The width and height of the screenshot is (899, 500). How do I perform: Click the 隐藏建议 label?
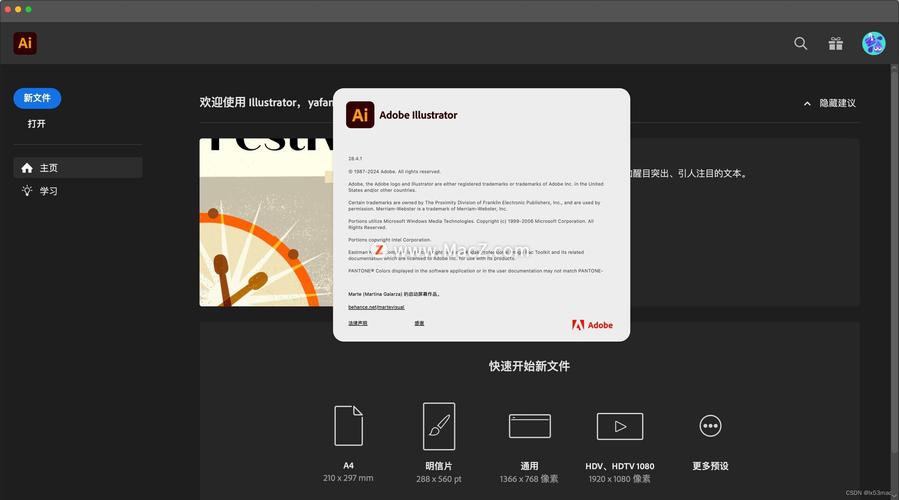click(x=837, y=103)
